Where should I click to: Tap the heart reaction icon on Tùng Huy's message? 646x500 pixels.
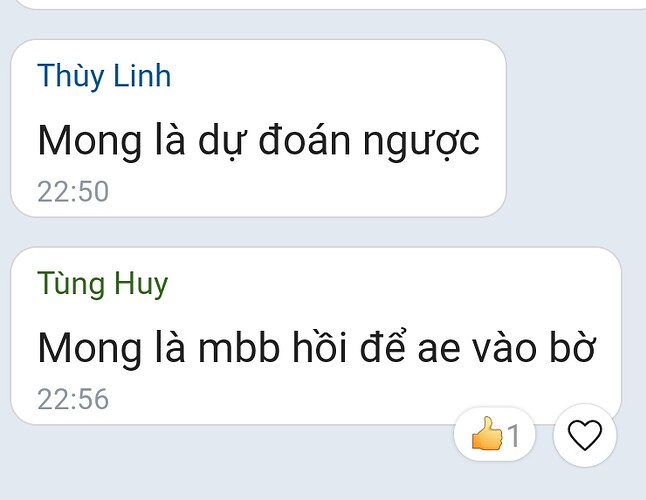pos(585,435)
